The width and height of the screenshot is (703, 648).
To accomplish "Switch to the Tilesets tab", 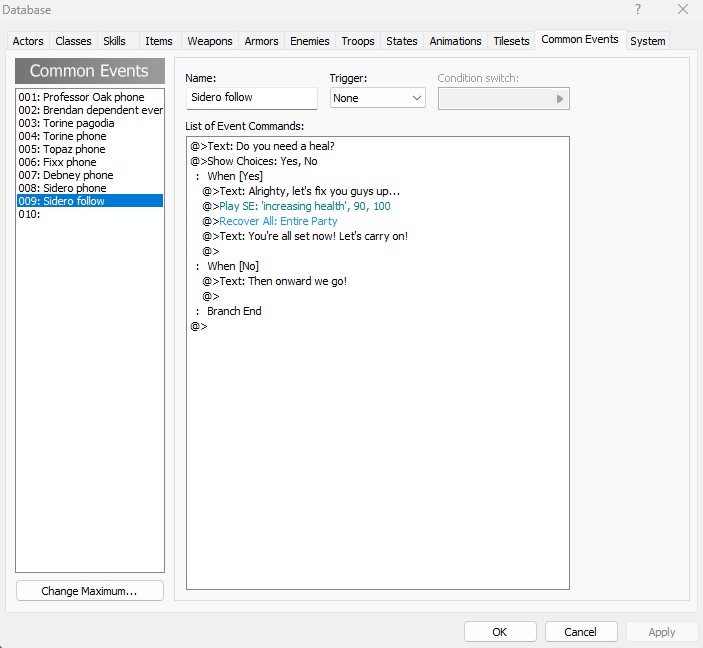I will (511, 41).
